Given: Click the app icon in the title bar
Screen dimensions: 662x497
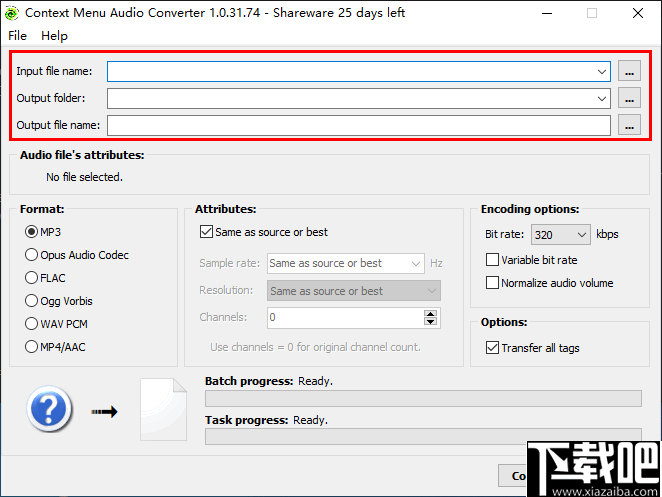Looking at the screenshot, I should [x=11, y=13].
